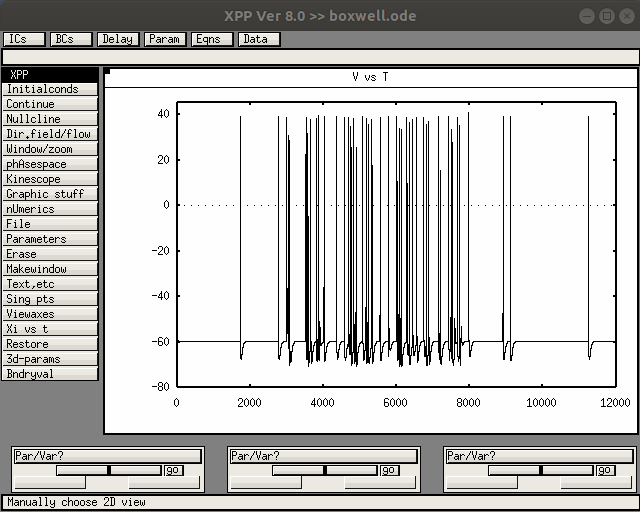Screen dimensions: 640x512
Task: Click the middle slider's high value box
Action: (x=380, y=483)
